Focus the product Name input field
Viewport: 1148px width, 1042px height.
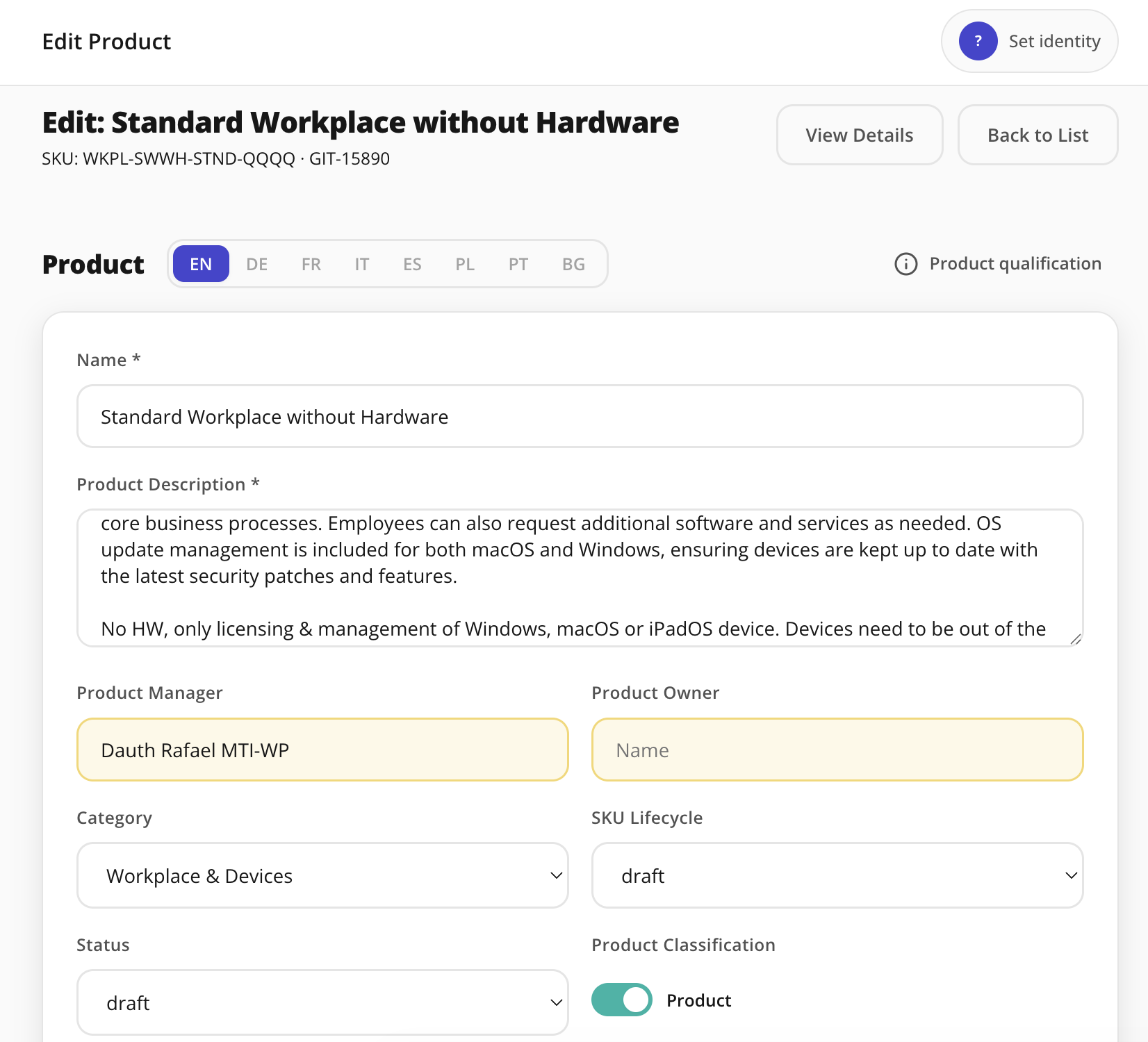(580, 416)
